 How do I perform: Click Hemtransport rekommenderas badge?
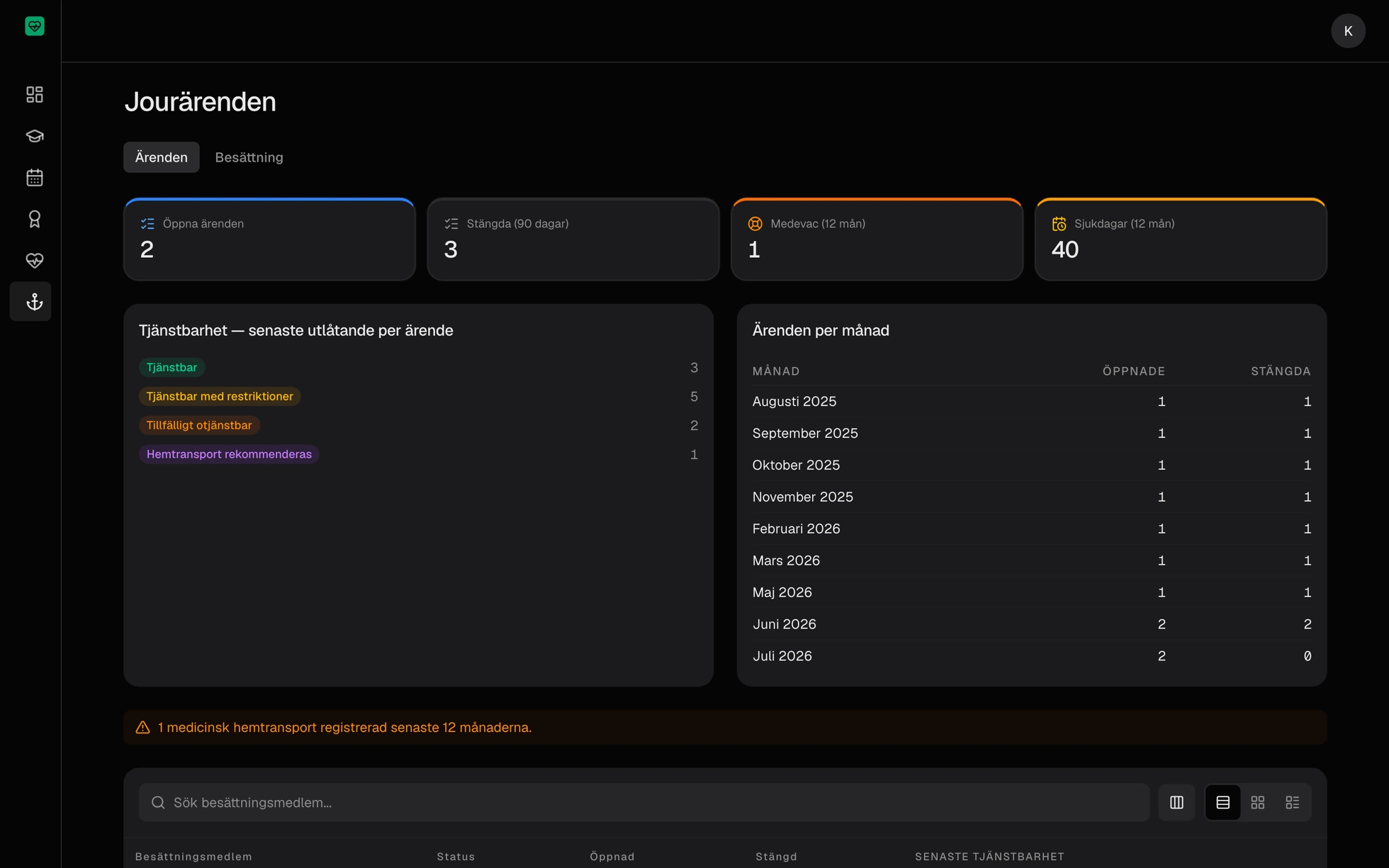click(x=229, y=454)
